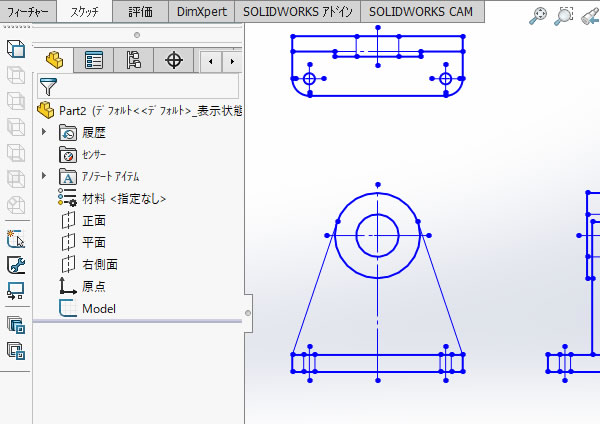
Task: Select the inner circle in front view
Action: click(377, 235)
